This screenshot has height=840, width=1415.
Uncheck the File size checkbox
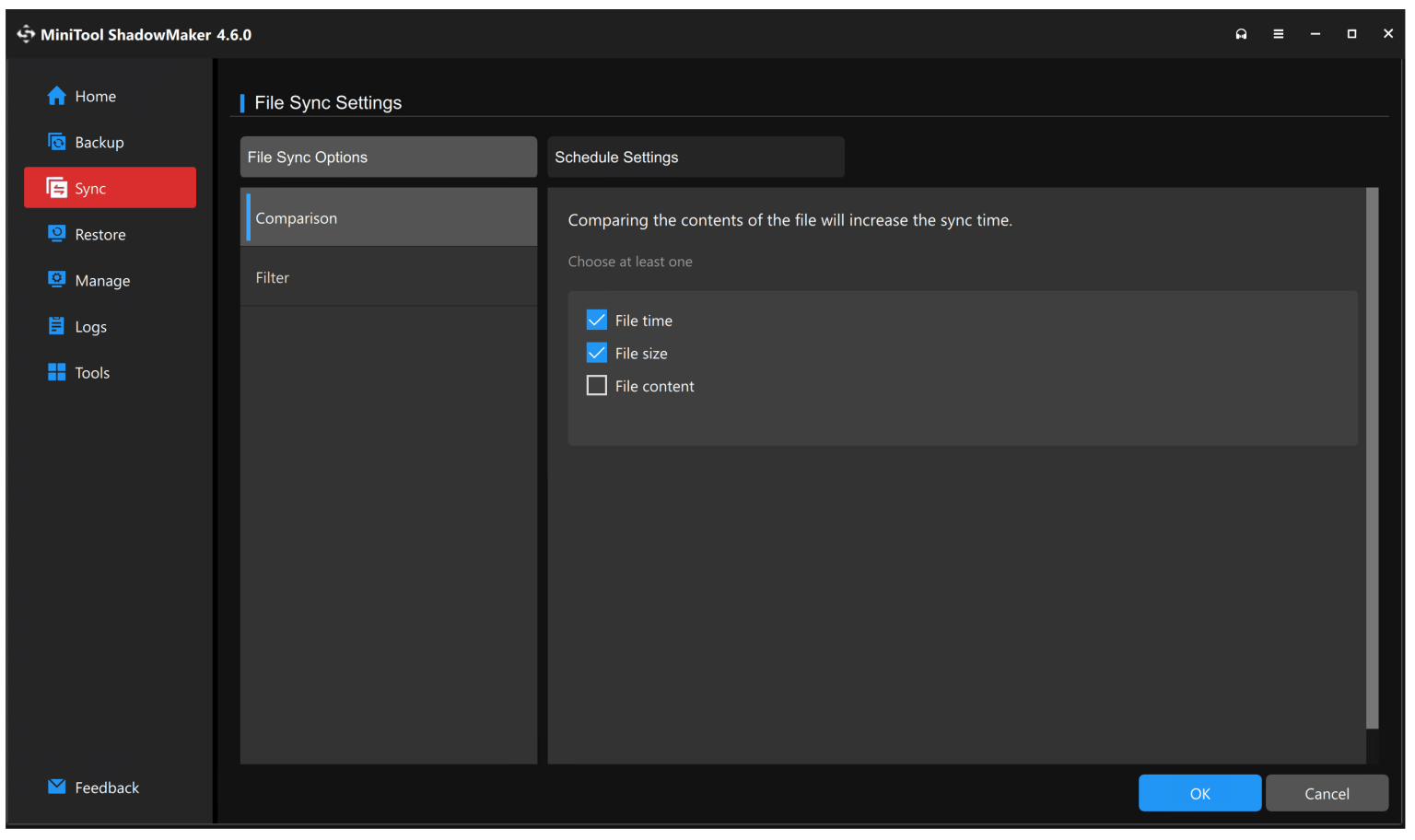(597, 353)
